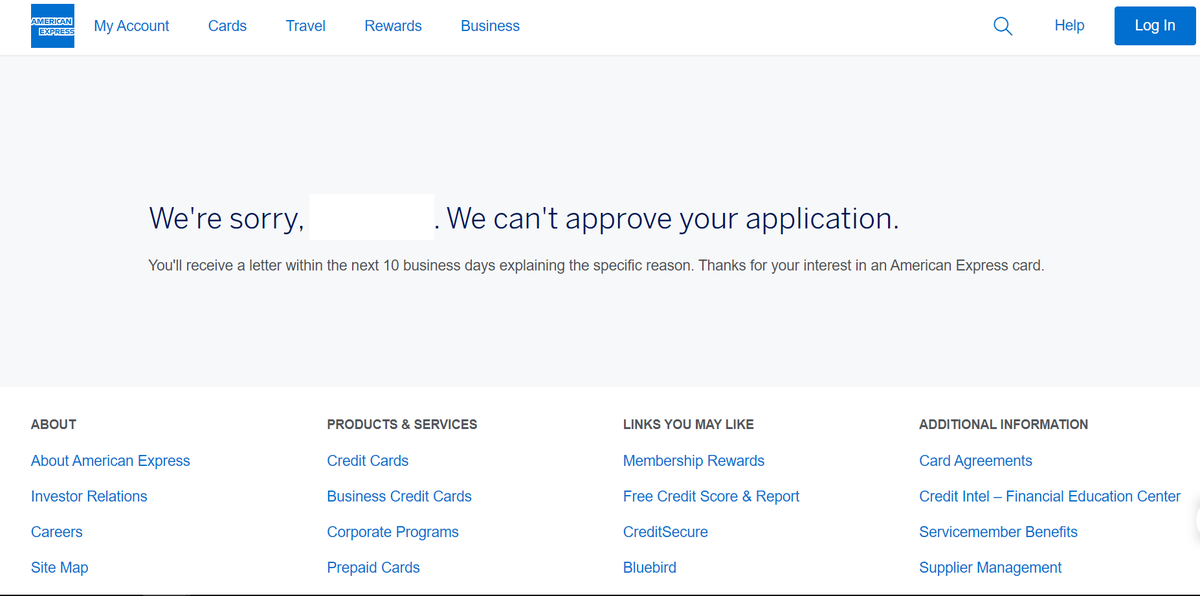Image resolution: width=1200 pixels, height=596 pixels.
Task: Open the Site Map link
Action: pos(60,567)
